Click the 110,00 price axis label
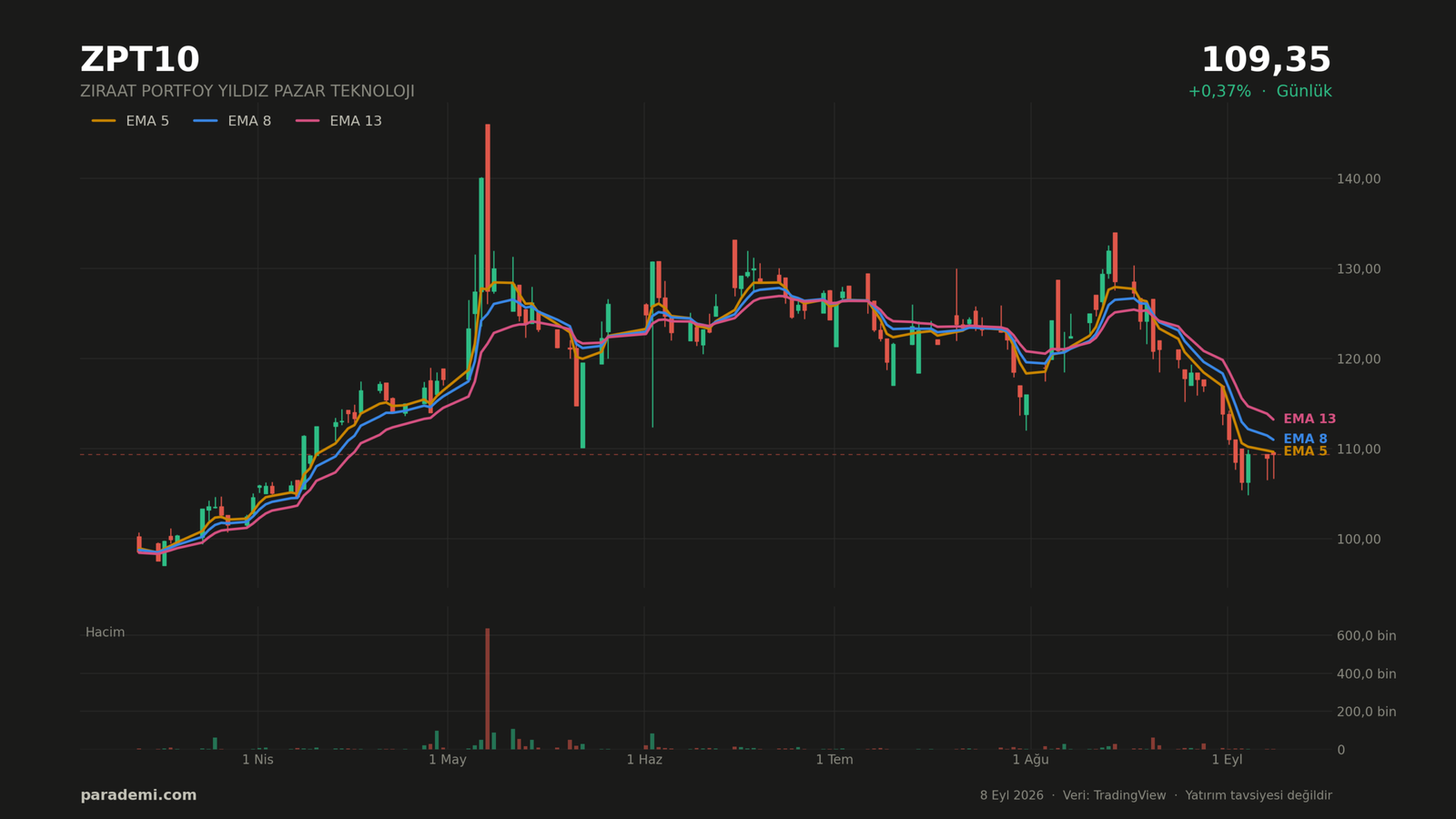The image size is (1456, 819). coord(1359,450)
